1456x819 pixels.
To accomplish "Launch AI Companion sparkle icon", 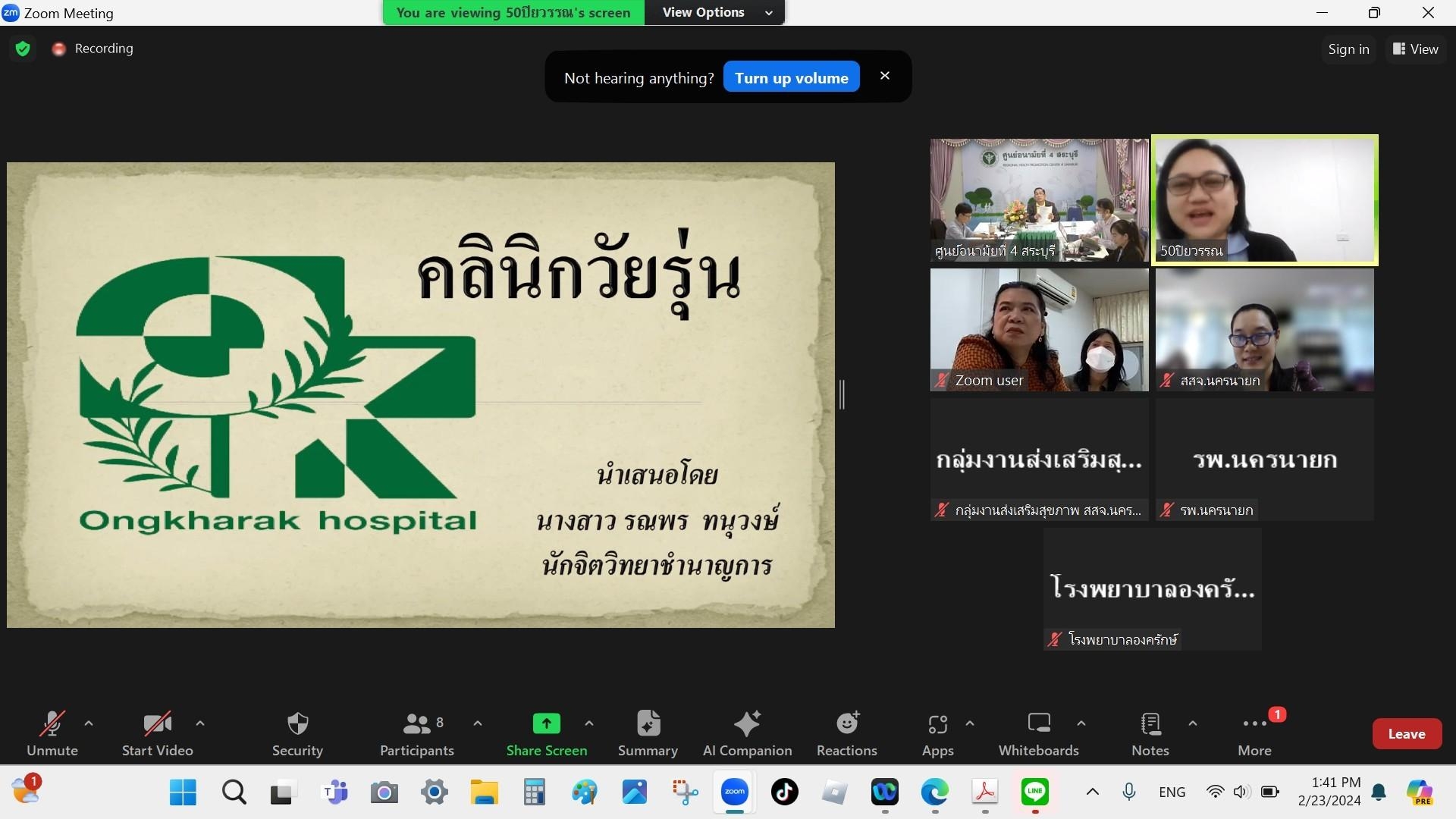I will (x=747, y=723).
